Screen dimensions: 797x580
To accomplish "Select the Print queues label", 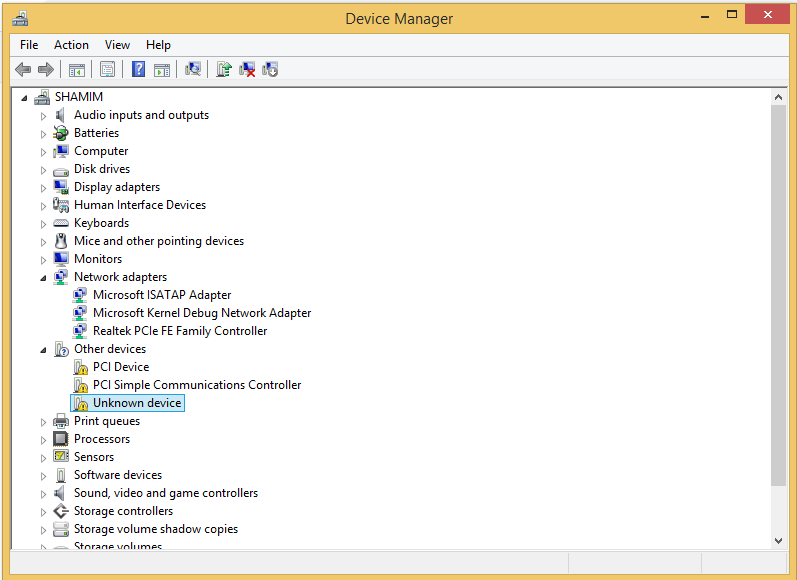I will (107, 421).
